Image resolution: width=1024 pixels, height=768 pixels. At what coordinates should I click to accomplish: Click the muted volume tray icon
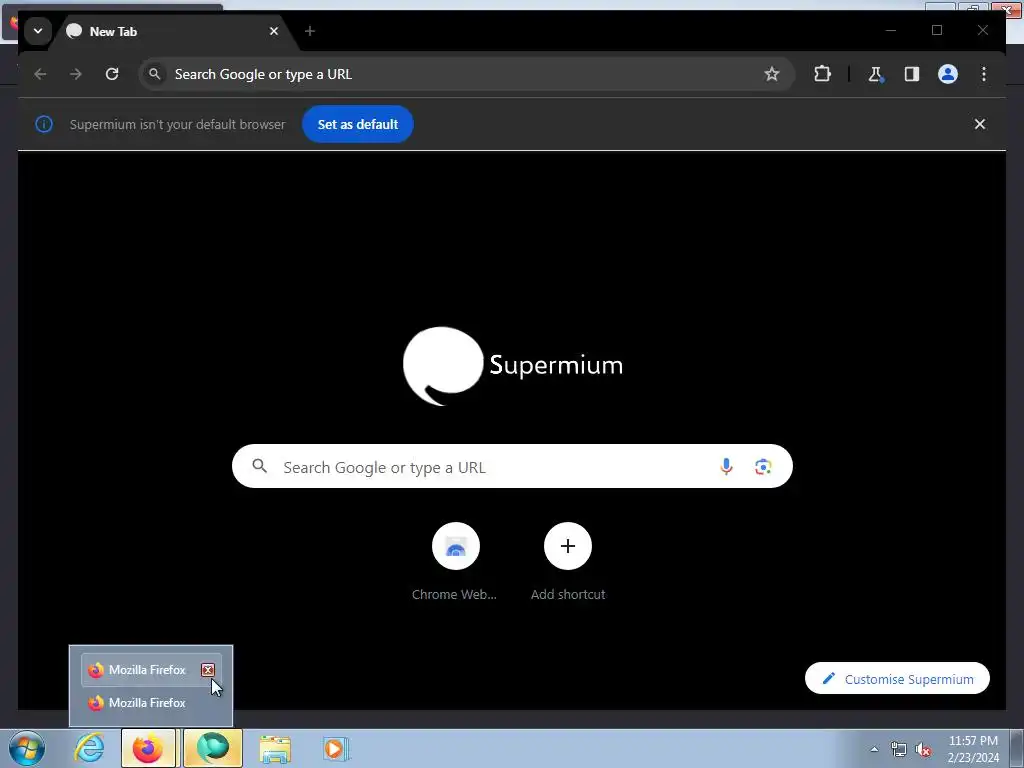click(923, 749)
